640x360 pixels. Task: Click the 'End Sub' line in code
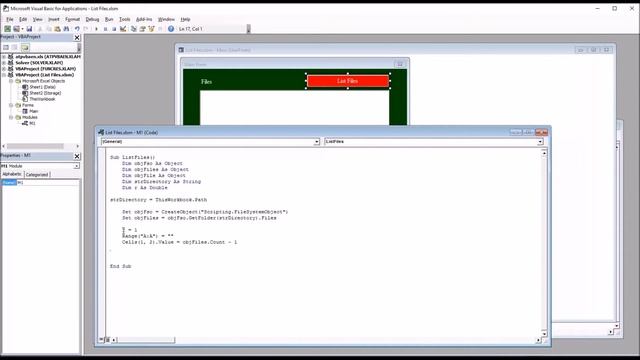(x=120, y=266)
